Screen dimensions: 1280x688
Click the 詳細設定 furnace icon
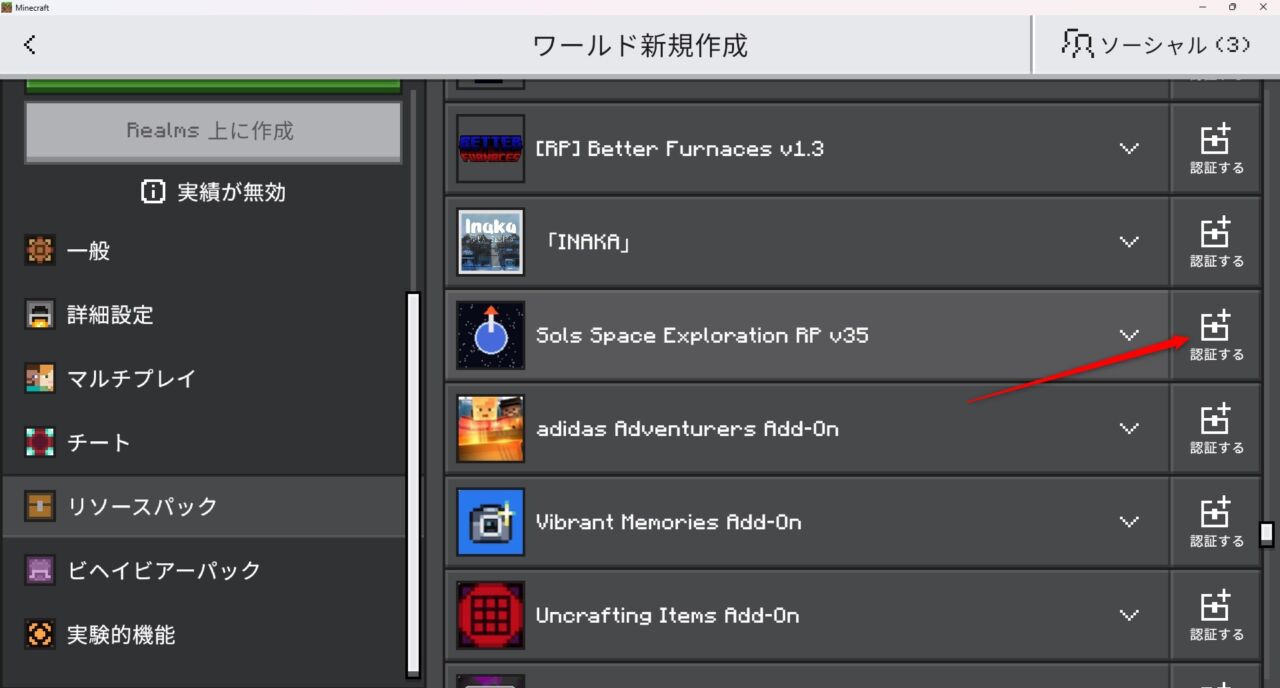(40, 315)
